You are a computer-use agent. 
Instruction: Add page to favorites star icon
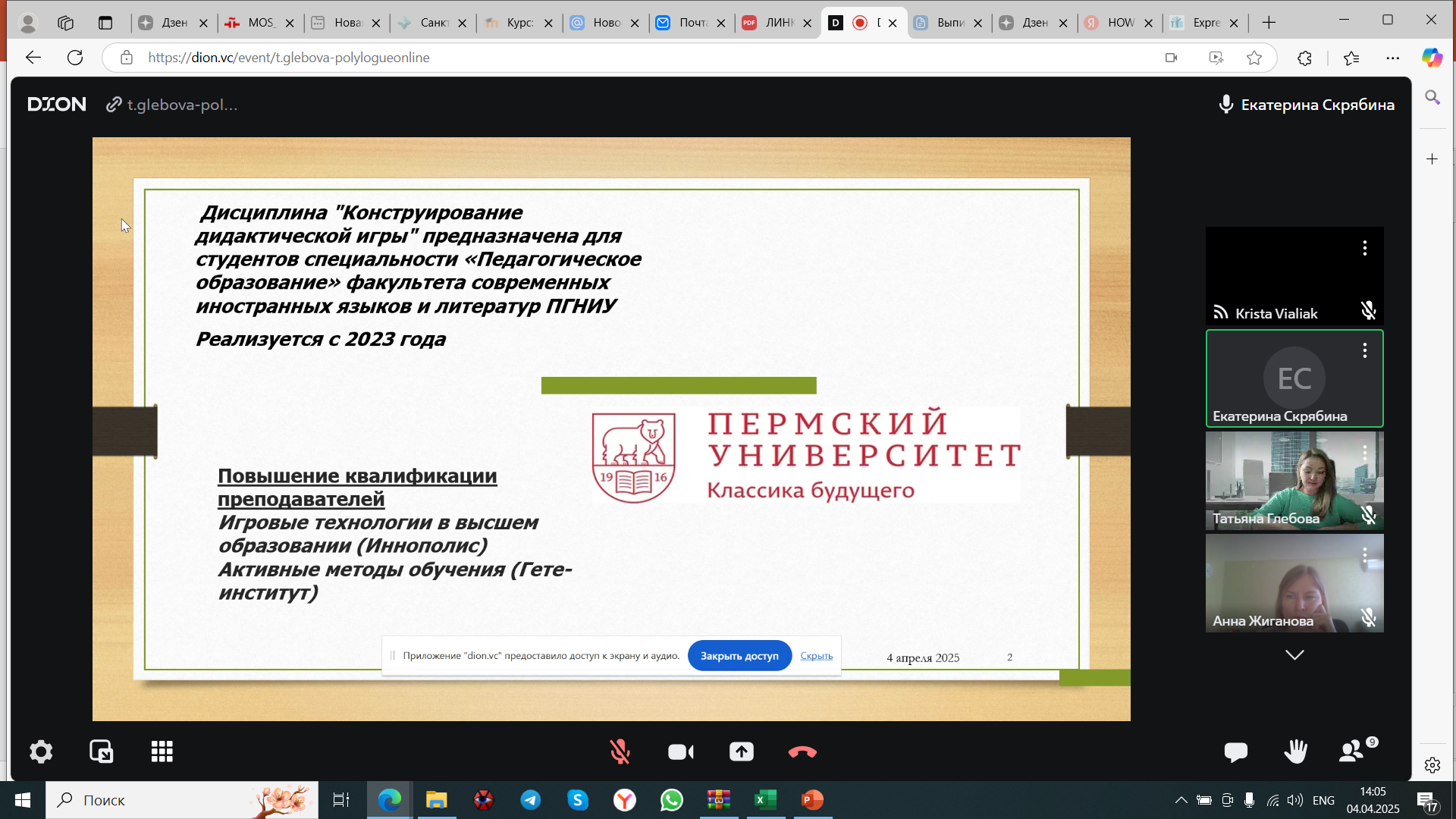[x=1254, y=58]
